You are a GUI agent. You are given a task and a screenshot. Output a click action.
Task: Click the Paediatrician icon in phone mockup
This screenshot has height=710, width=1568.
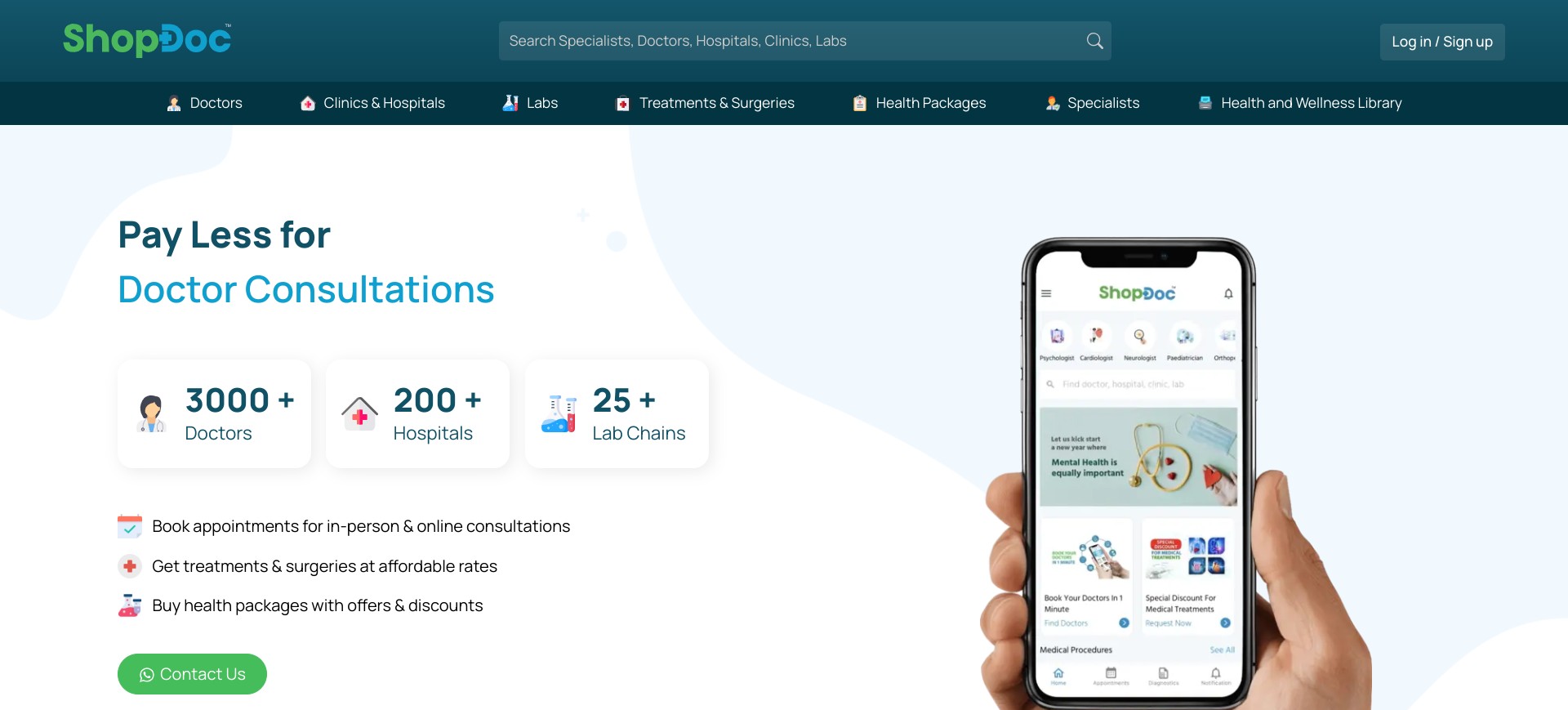click(x=1184, y=336)
